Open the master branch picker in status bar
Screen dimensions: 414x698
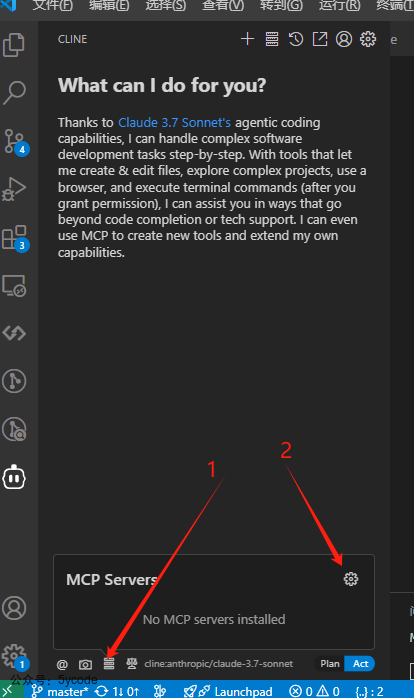pos(60,691)
